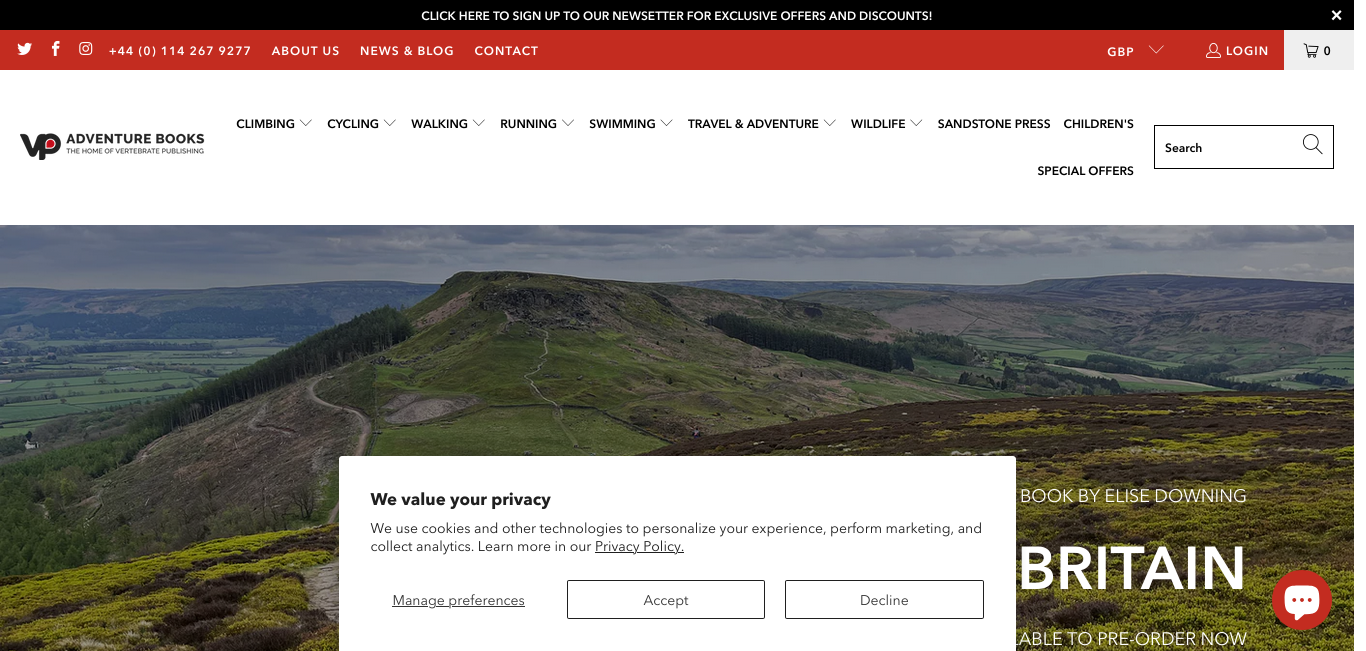Expand the Wildlife menu
Screen dimensions: 1366x651
point(886,124)
